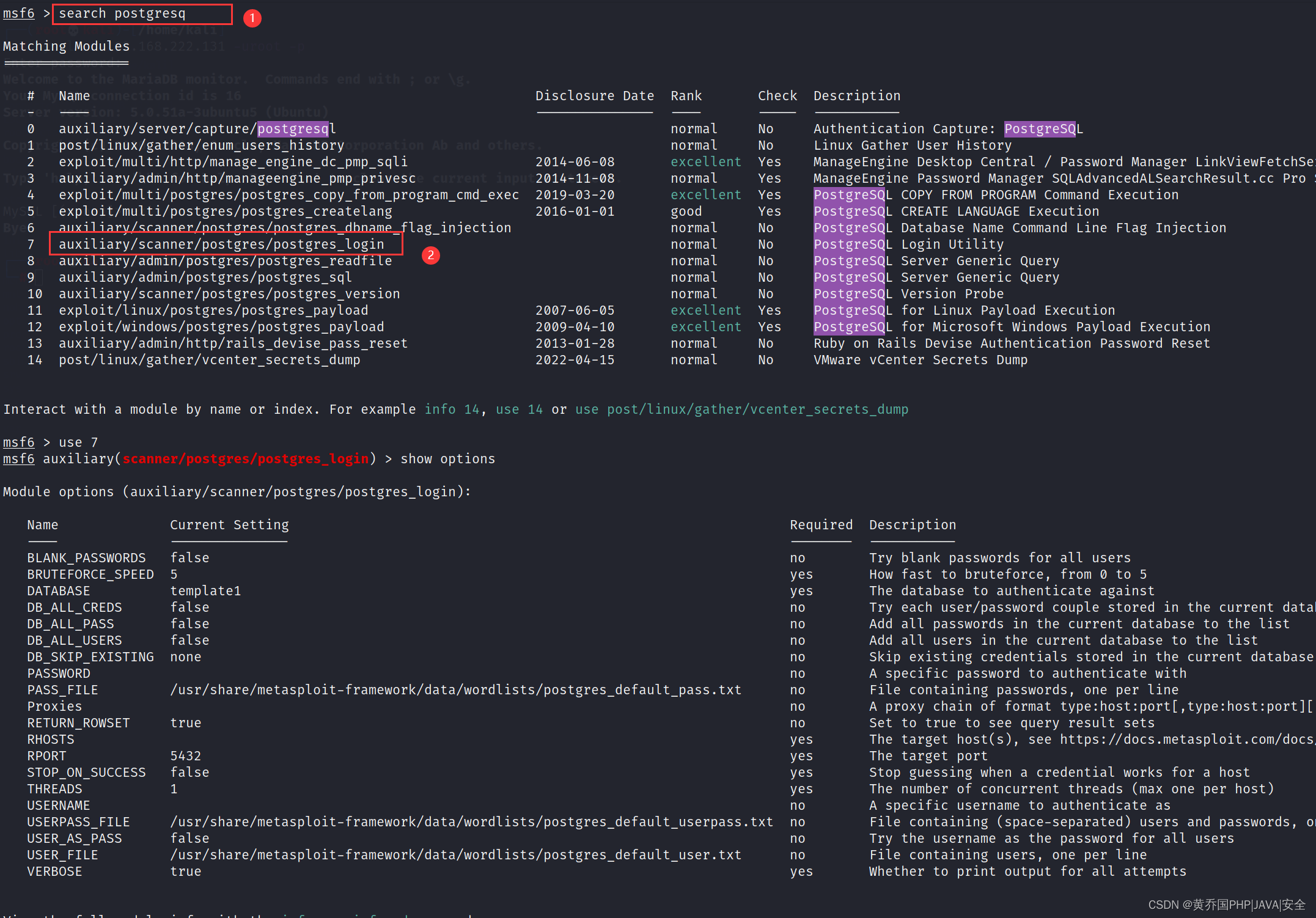Click the 'Proxies' option name
Viewport: 1316px width, 918px height.
tap(54, 707)
